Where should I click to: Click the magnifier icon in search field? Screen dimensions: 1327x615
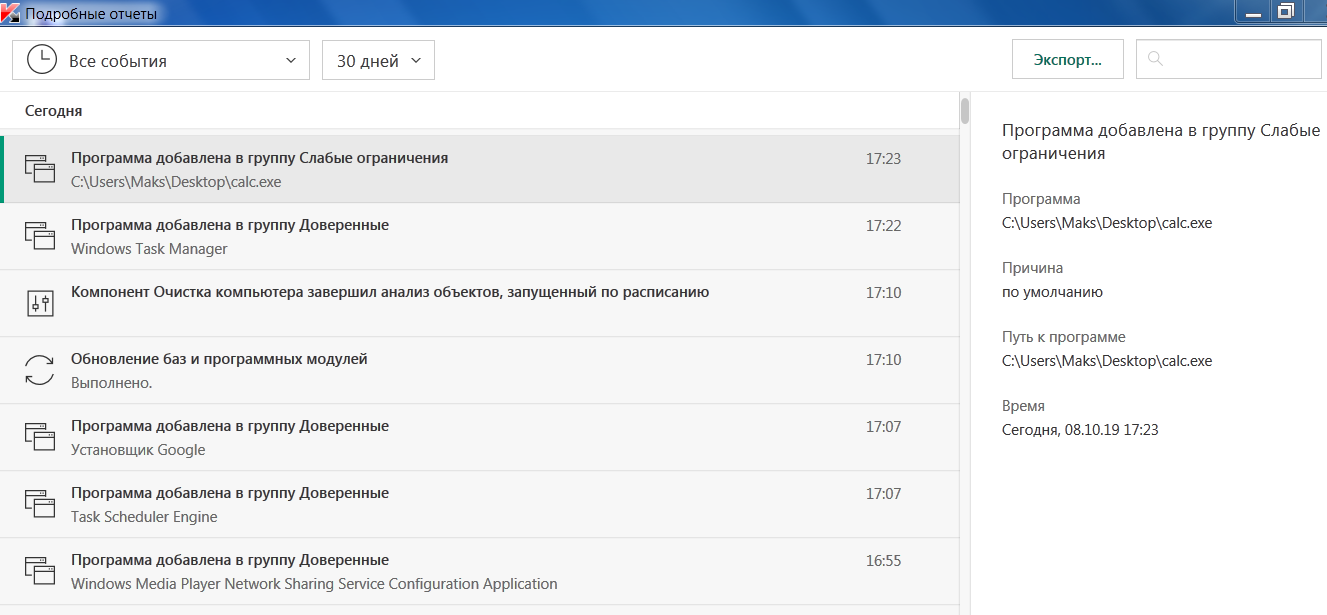coord(1155,59)
